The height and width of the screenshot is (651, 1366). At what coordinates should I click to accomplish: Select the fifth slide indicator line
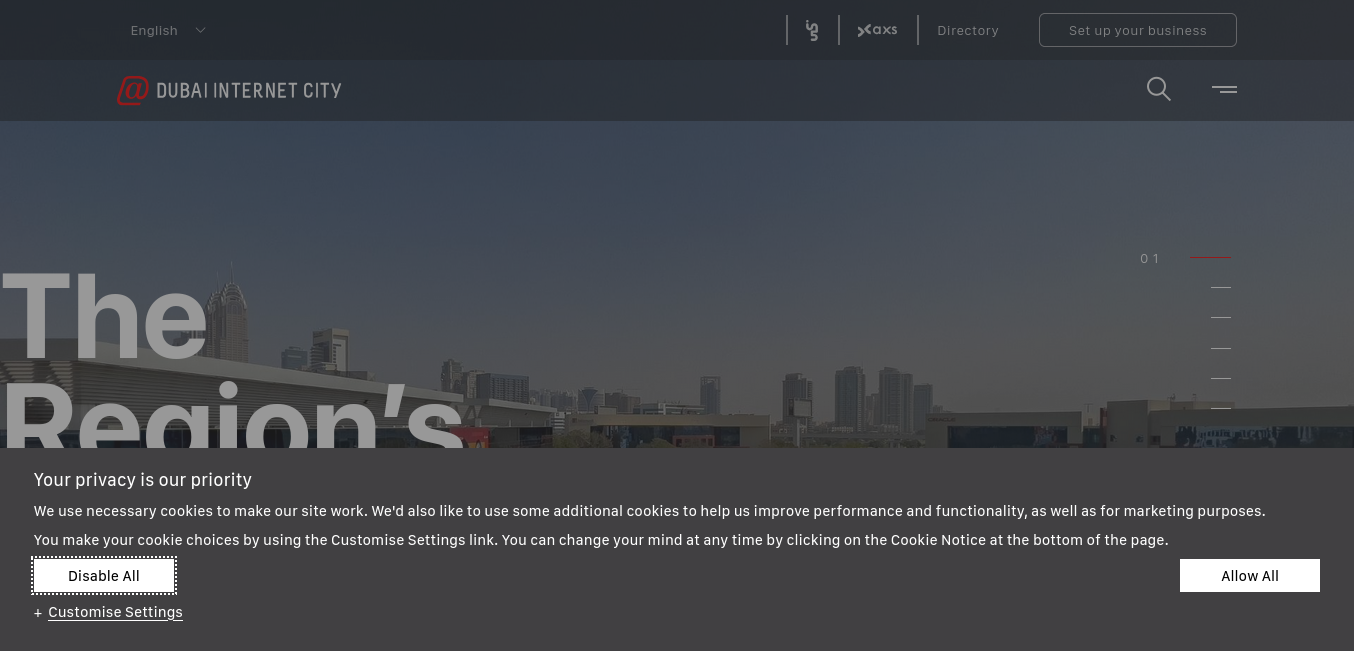[1220, 378]
